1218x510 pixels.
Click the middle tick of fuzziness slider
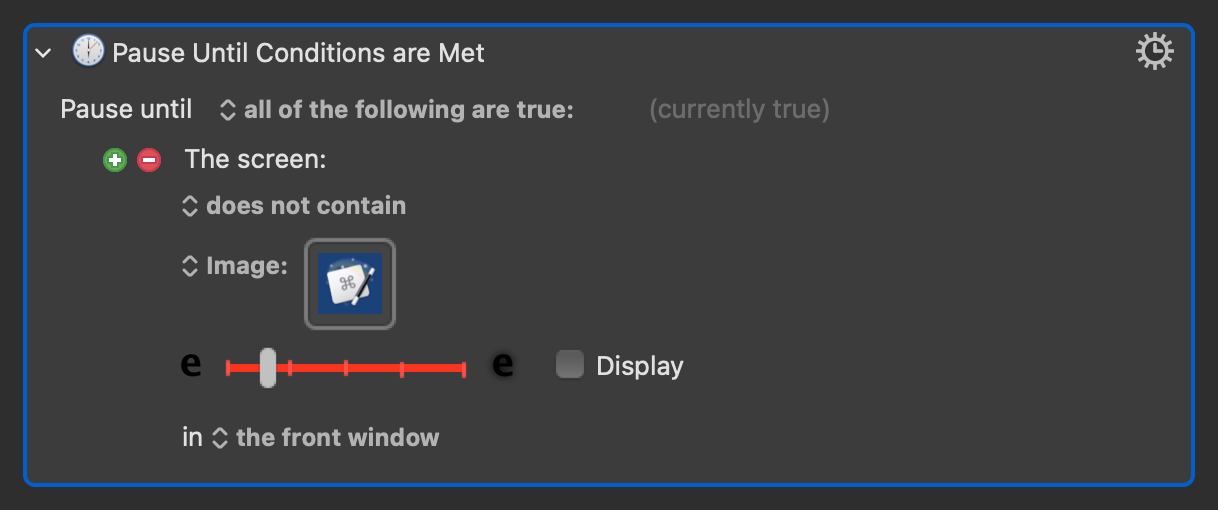346,369
